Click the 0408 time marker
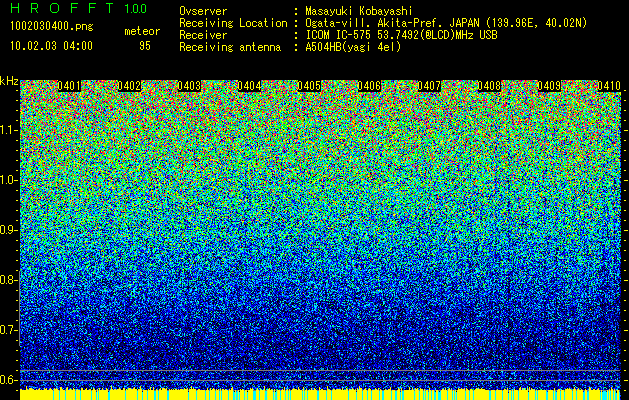Image resolution: width=629 pixels, height=400 pixels. point(489,86)
